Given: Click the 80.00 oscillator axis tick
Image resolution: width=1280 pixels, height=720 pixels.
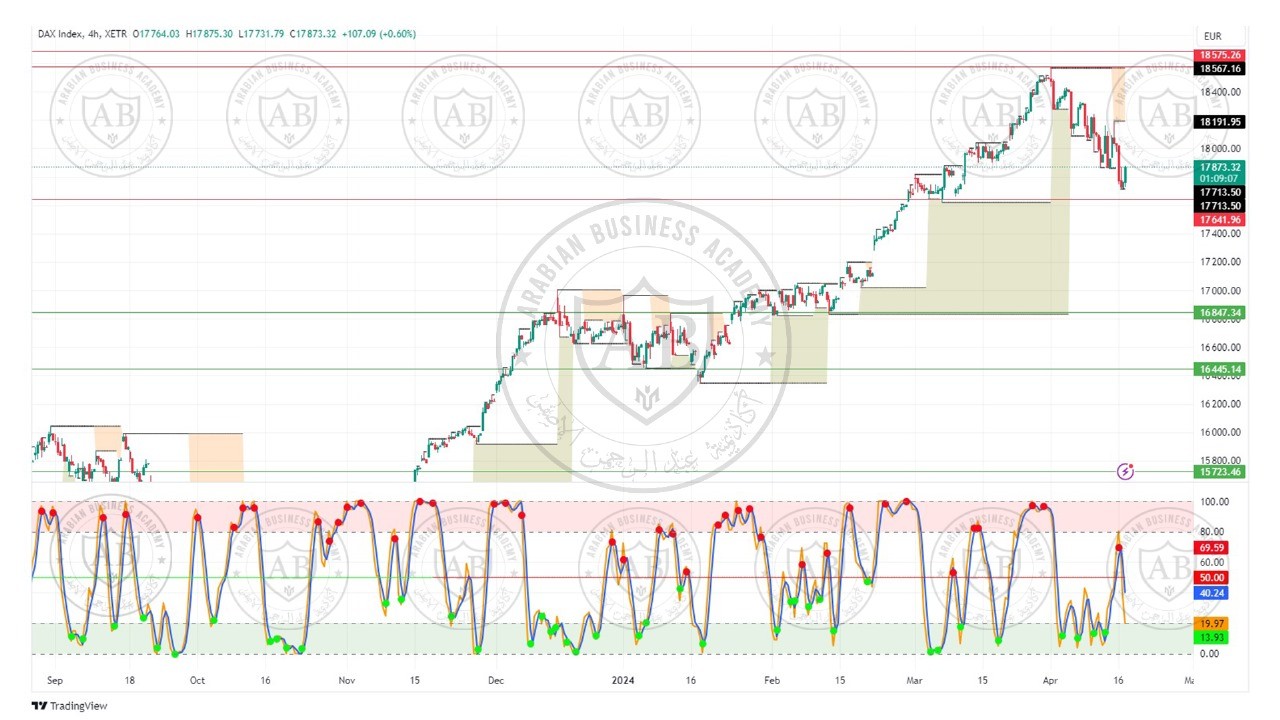Looking at the screenshot, I should coord(1211,532).
